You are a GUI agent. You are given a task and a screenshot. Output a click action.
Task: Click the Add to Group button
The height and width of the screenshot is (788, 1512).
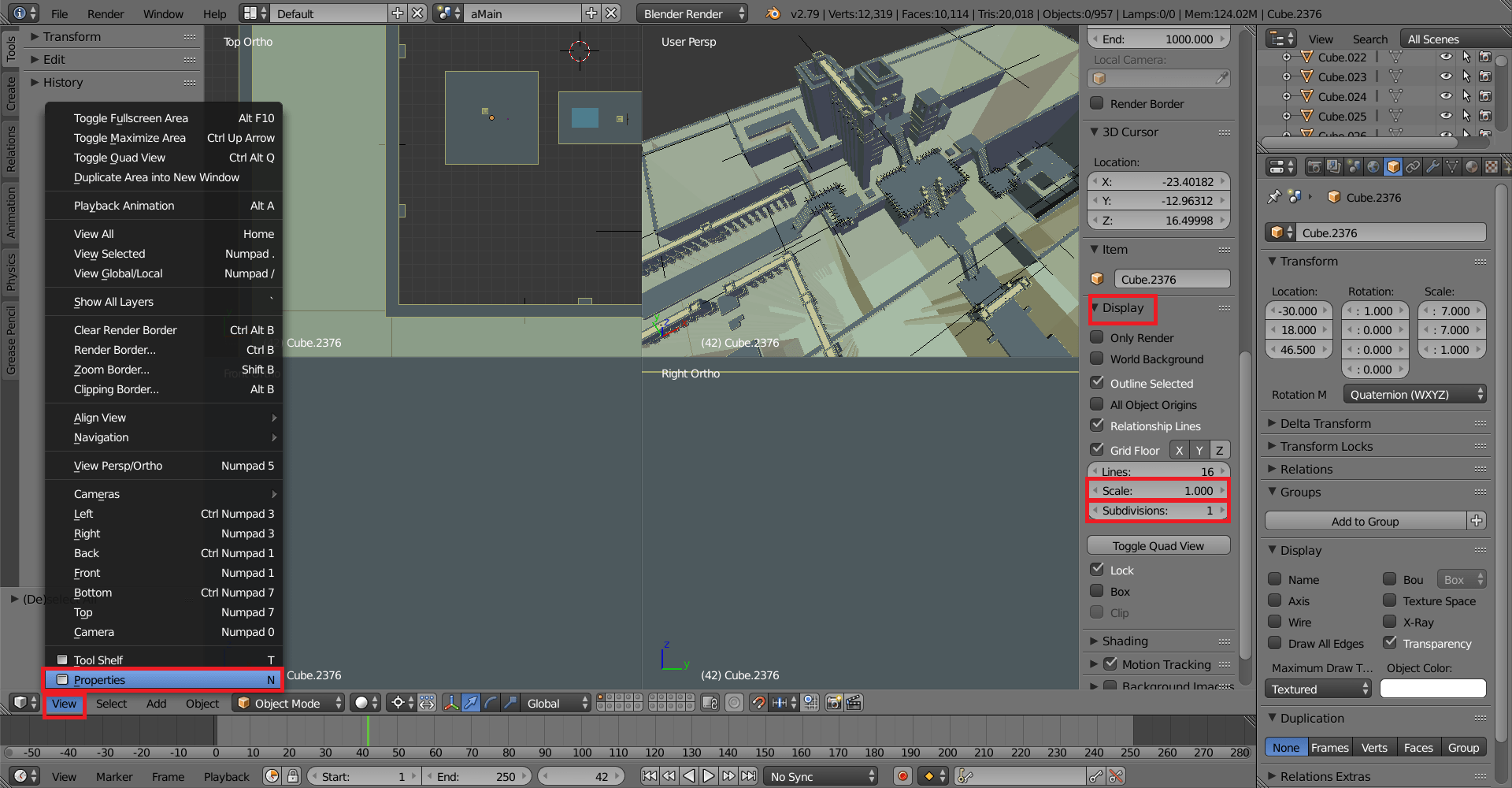[1366, 521]
